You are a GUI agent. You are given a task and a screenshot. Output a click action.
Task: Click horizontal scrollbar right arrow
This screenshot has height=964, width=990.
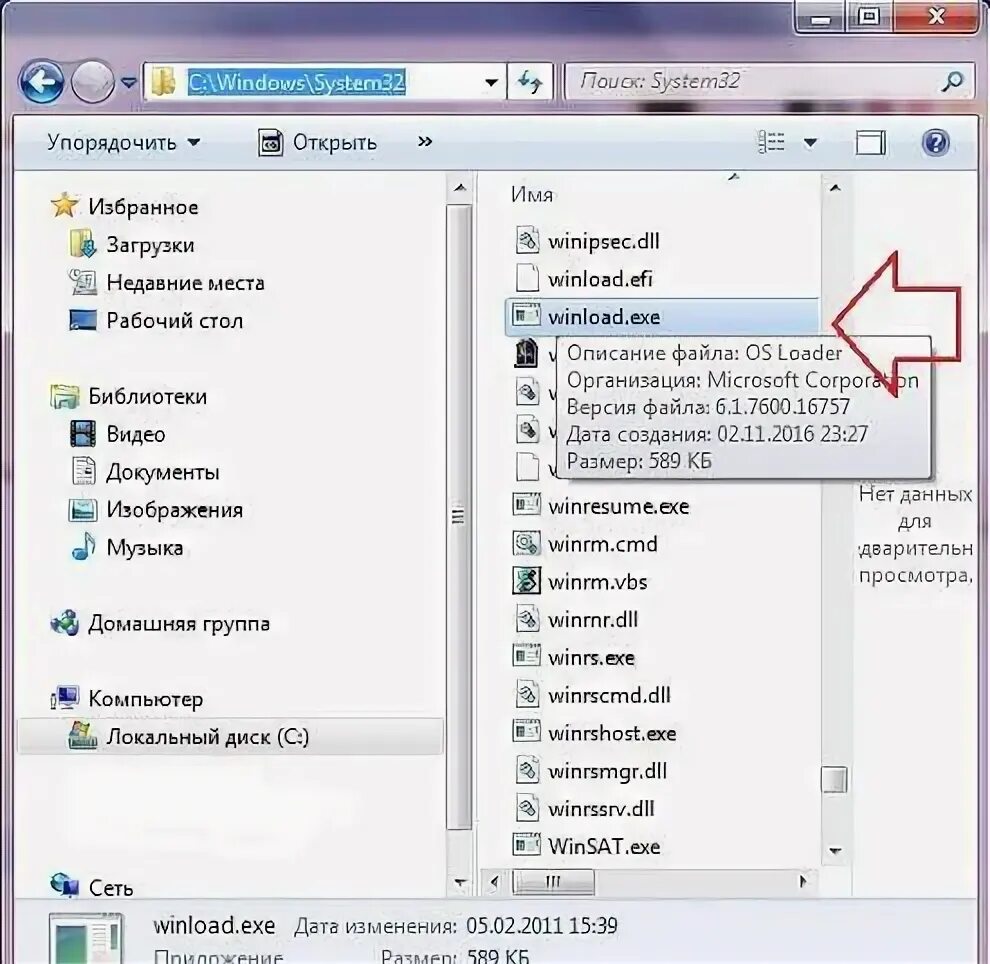coord(802,881)
